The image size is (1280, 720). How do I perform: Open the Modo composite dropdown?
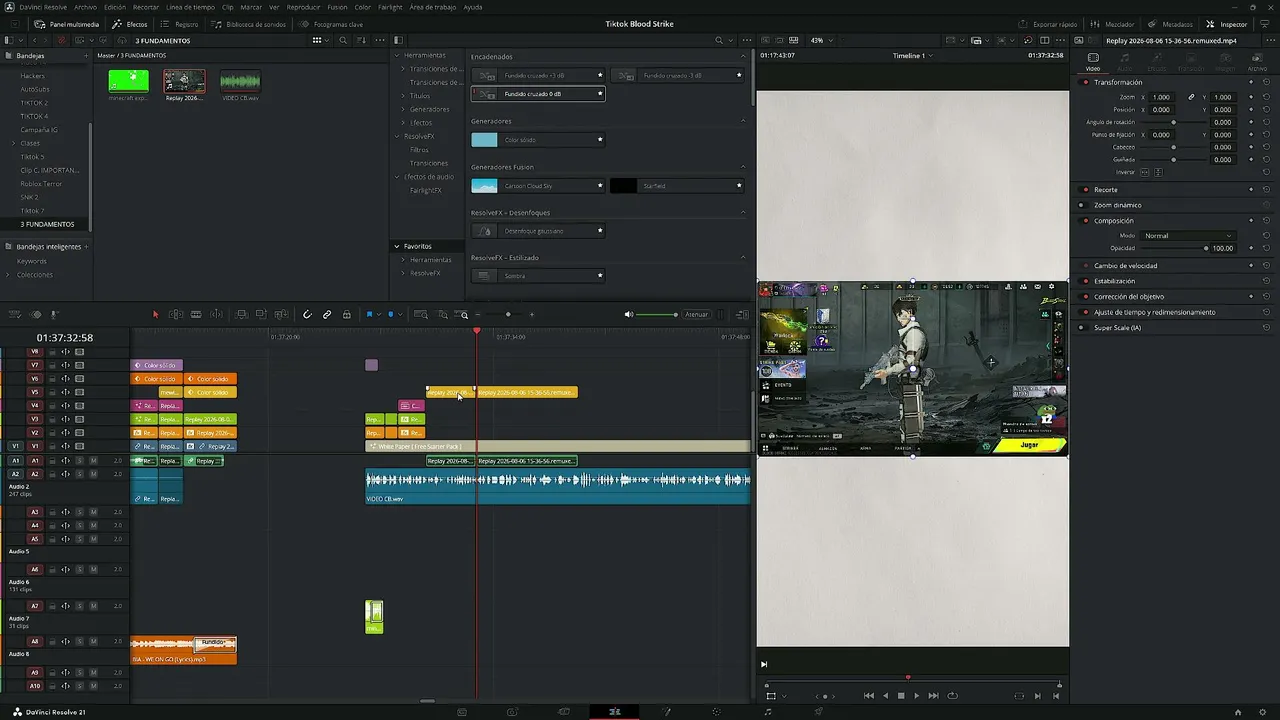[x=1188, y=236]
